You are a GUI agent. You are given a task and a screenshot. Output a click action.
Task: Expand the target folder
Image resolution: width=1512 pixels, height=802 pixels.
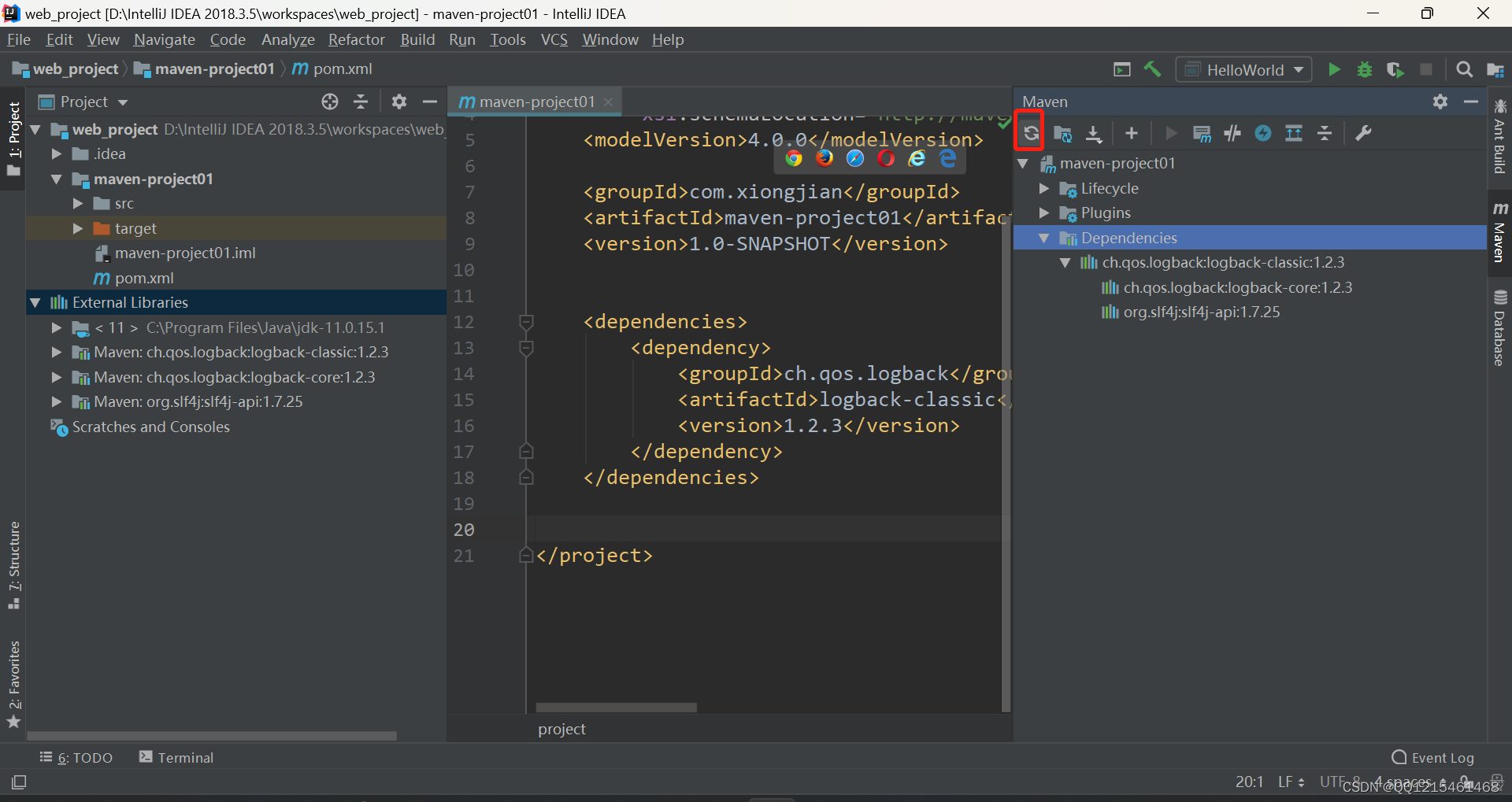(78, 229)
